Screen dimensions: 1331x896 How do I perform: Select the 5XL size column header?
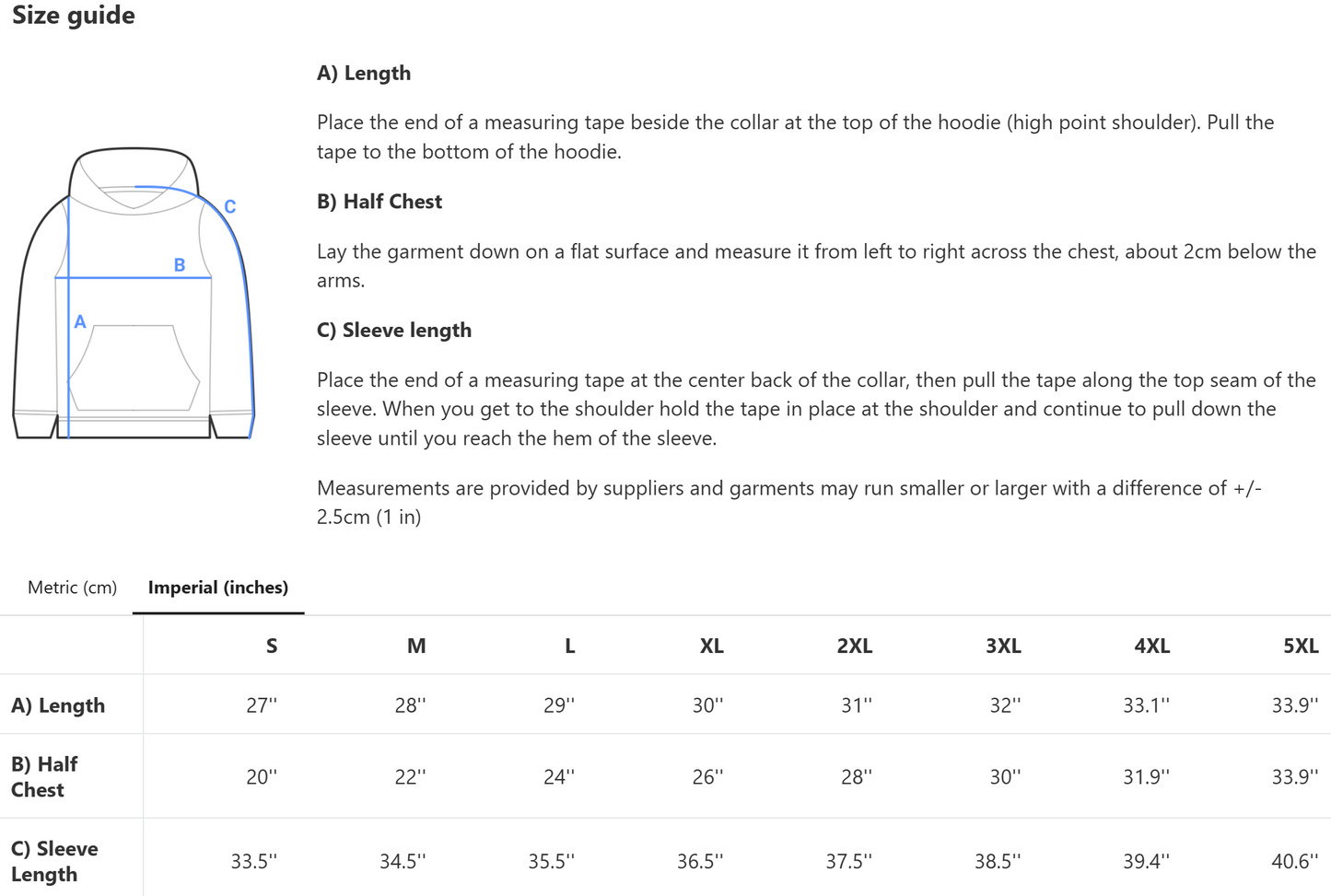(x=1301, y=646)
